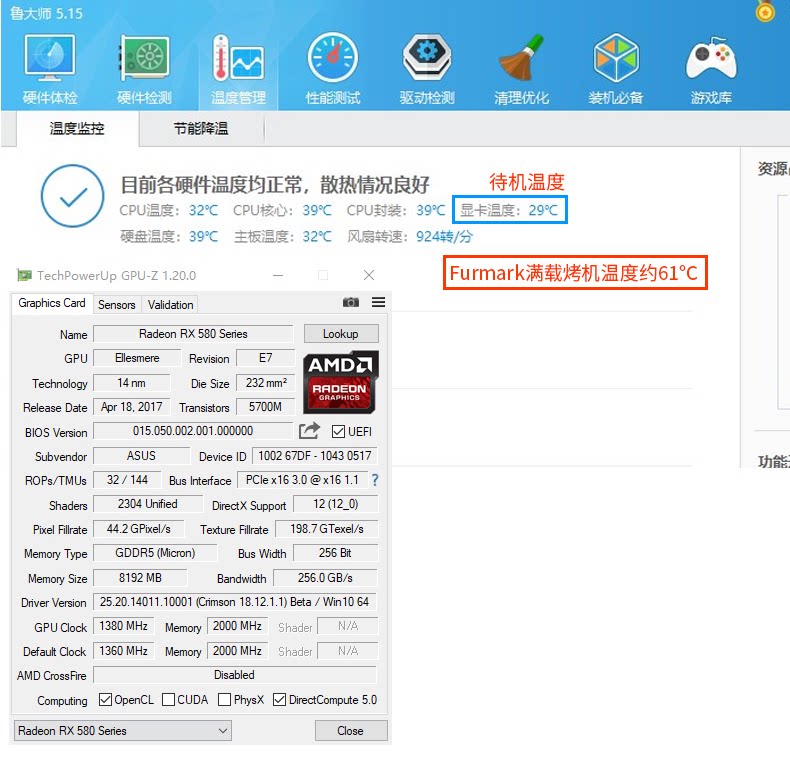Image resolution: width=790 pixels, height=762 pixels.
Task: Switch to 节能降温 tab
Action: click(201, 129)
